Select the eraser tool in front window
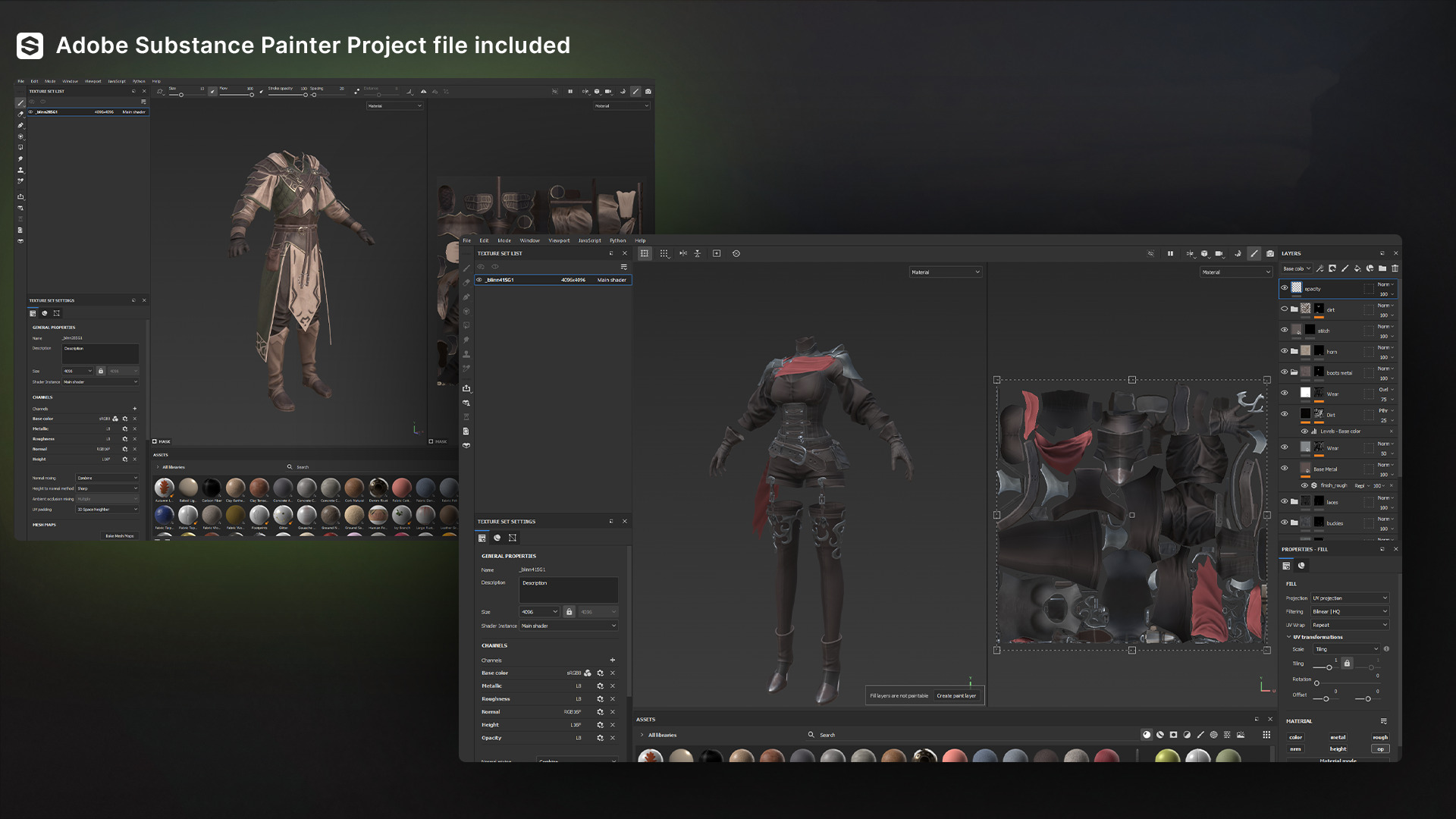The width and height of the screenshot is (1456, 819). click(466, 282)
